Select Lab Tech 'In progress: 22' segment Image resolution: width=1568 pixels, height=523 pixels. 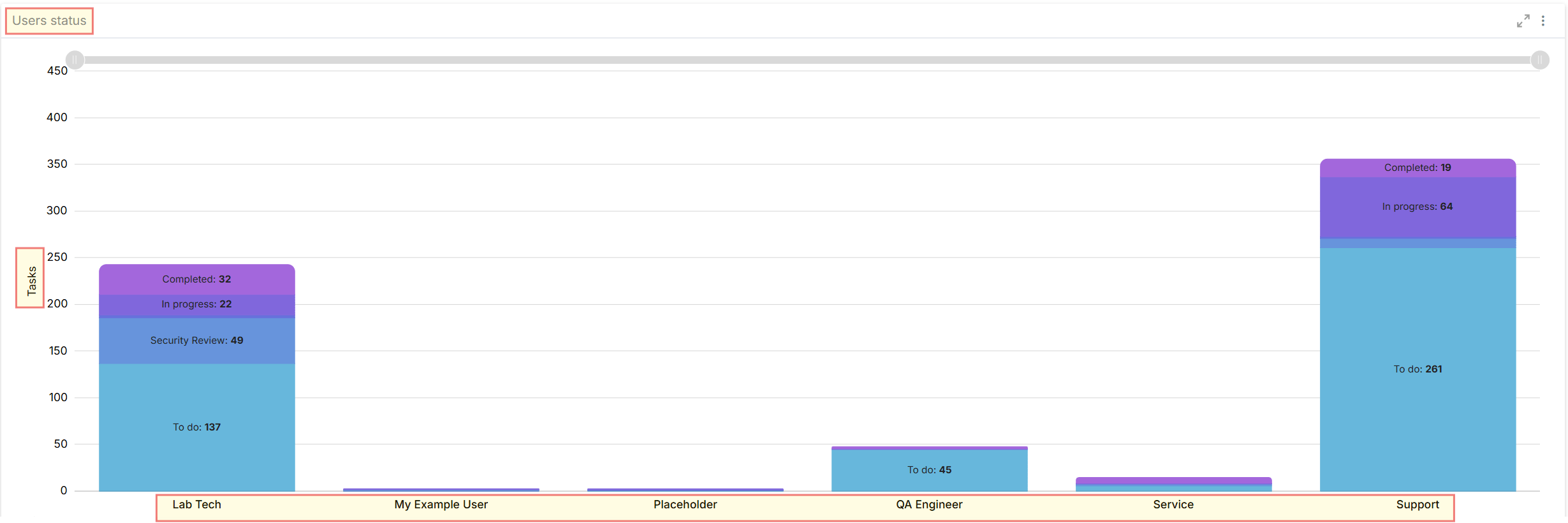click(x=197, y=305)
